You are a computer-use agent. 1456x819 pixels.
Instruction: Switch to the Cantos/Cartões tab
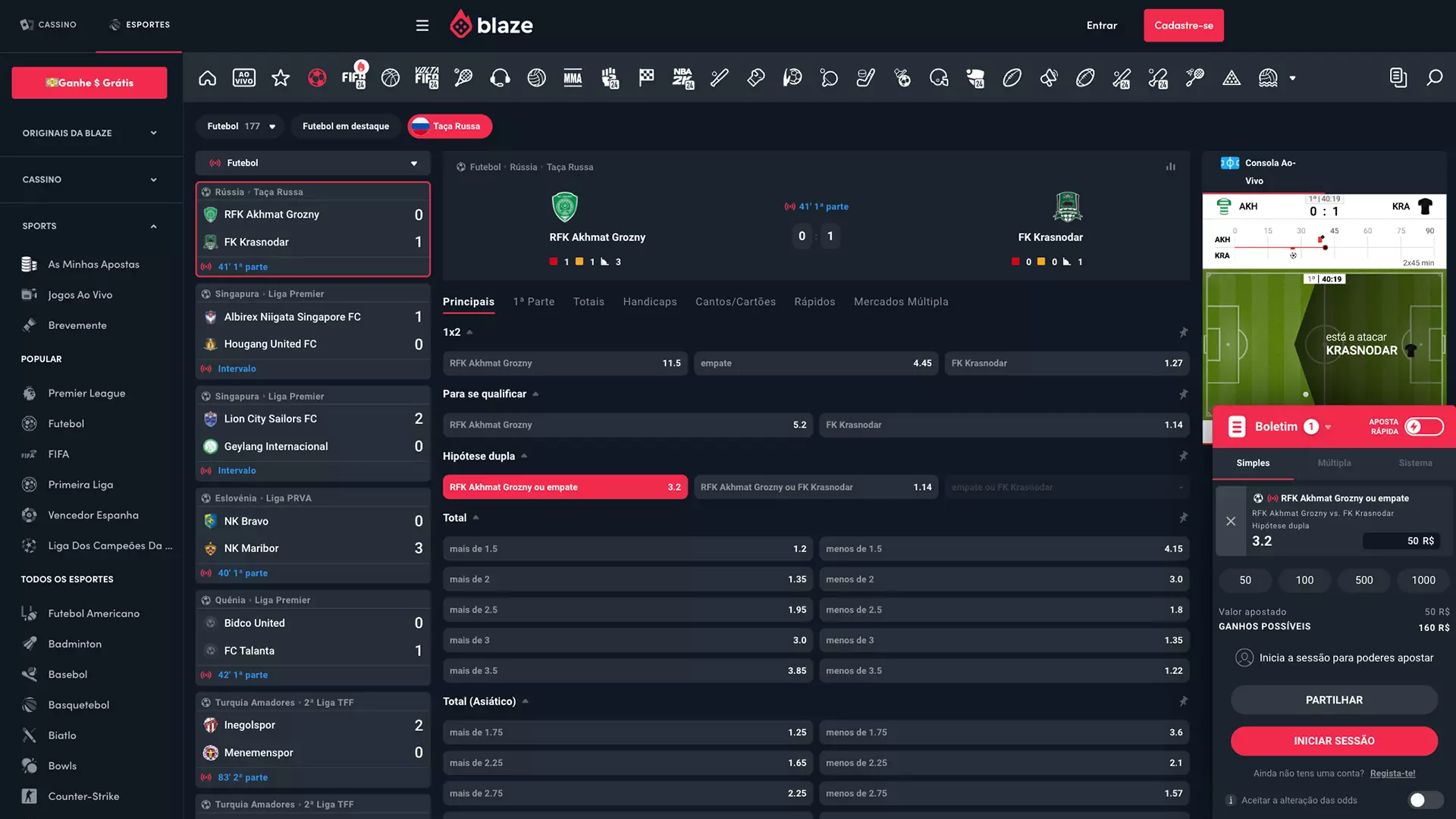pos(736,302)
